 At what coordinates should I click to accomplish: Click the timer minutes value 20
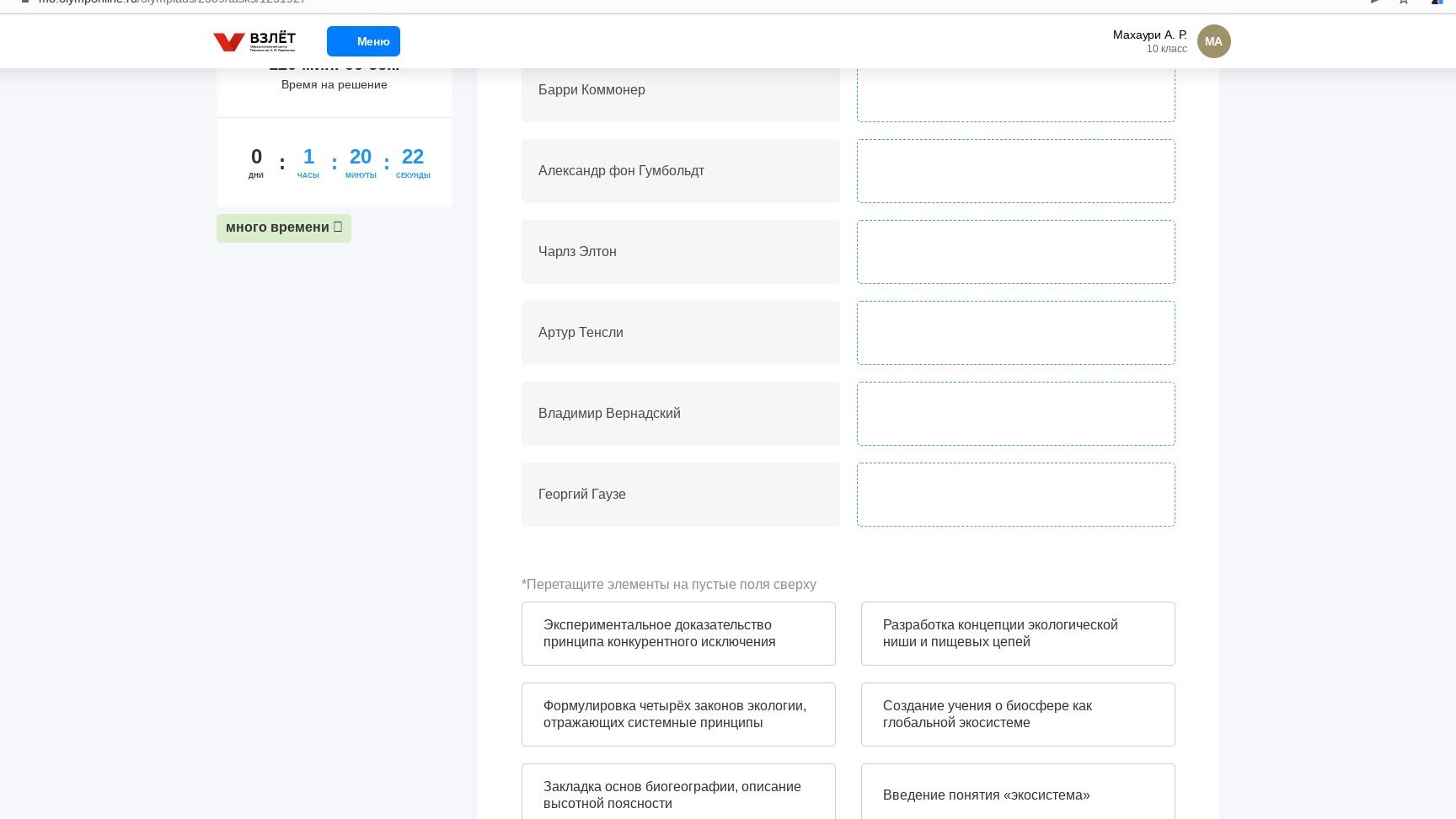361,157
